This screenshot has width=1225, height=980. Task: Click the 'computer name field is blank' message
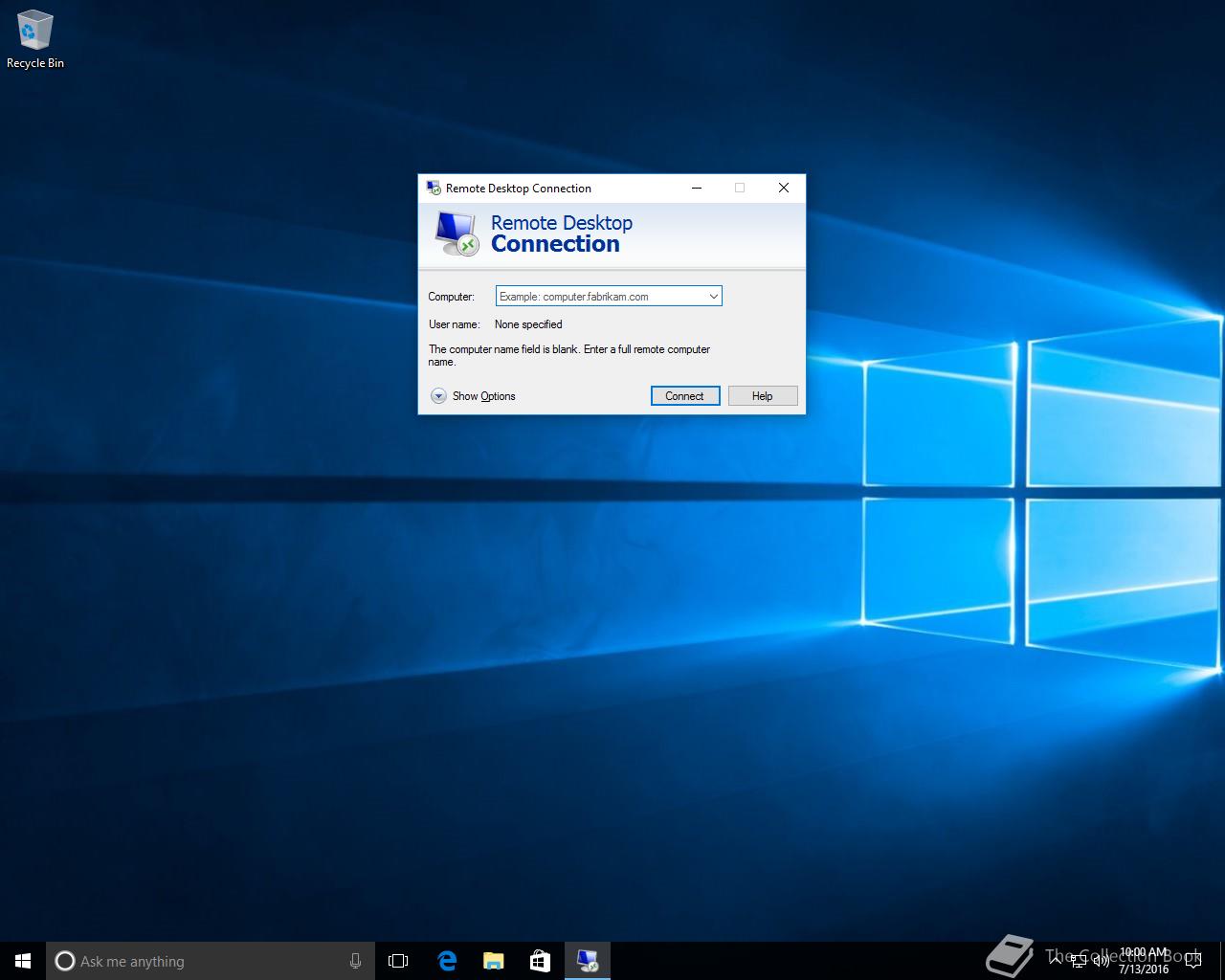(x=569, y=356)
